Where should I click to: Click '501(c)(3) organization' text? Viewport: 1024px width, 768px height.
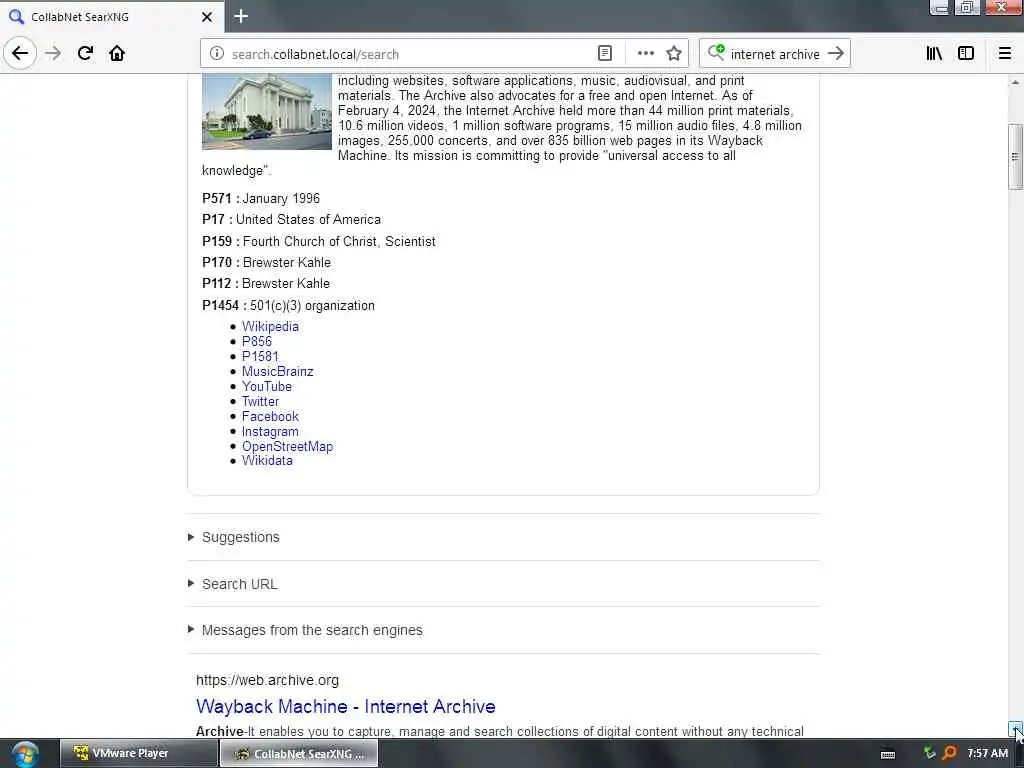click(x=312, y=306)
